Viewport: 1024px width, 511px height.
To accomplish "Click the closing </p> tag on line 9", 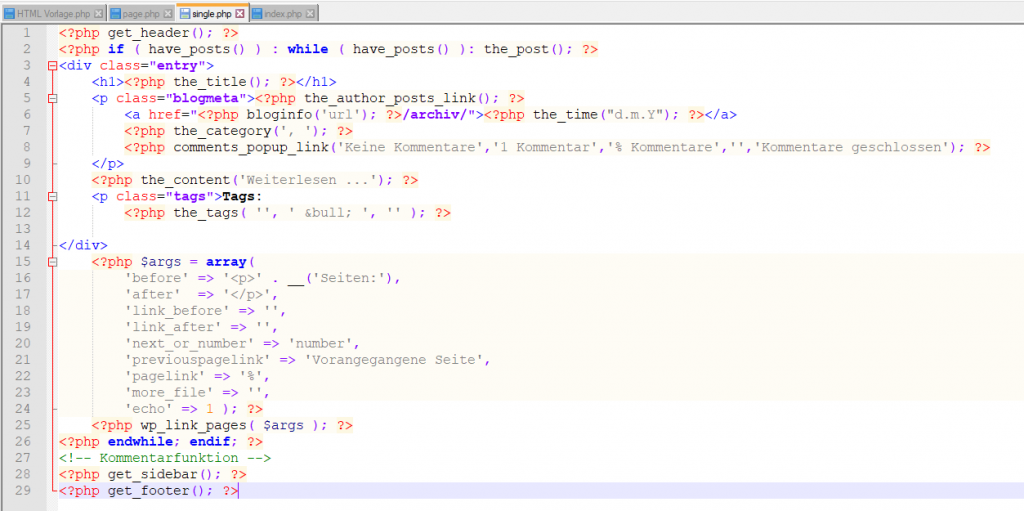I will coord(108,163).
